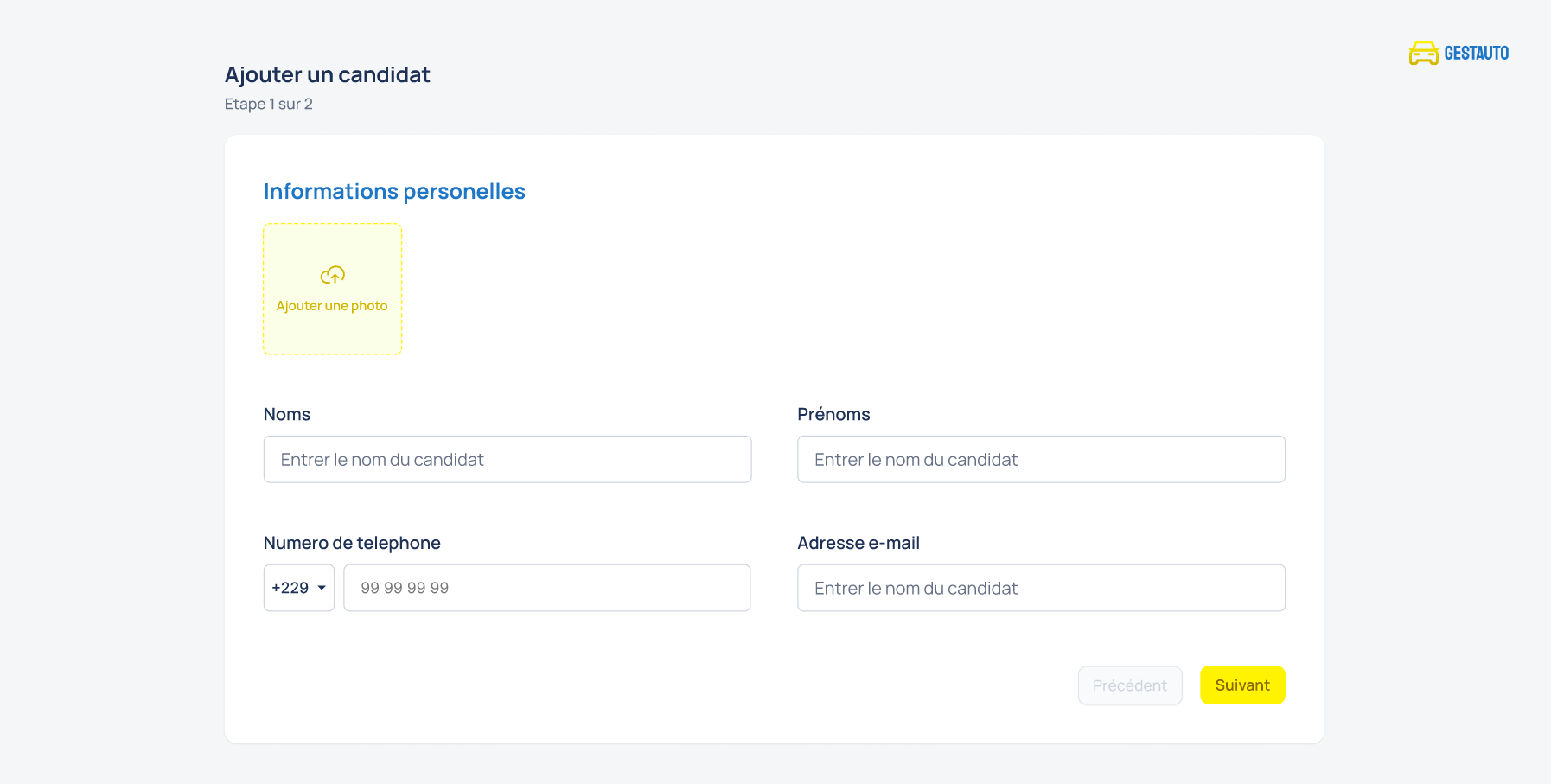Viewport: 1551px width, 784px height.
Task: Click the GESTAUTO car logo icon
Action: pos(1423,54)
